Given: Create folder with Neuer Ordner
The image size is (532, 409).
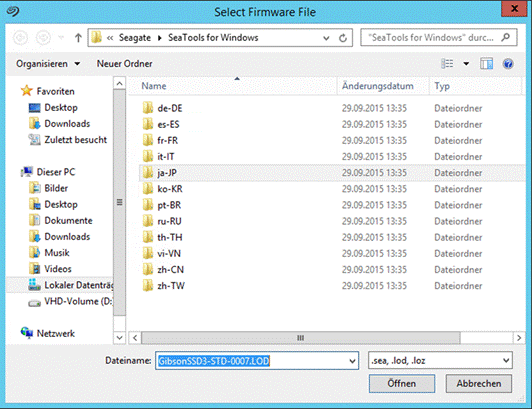Looking at the screenshot, I should (x=125, y=64).
